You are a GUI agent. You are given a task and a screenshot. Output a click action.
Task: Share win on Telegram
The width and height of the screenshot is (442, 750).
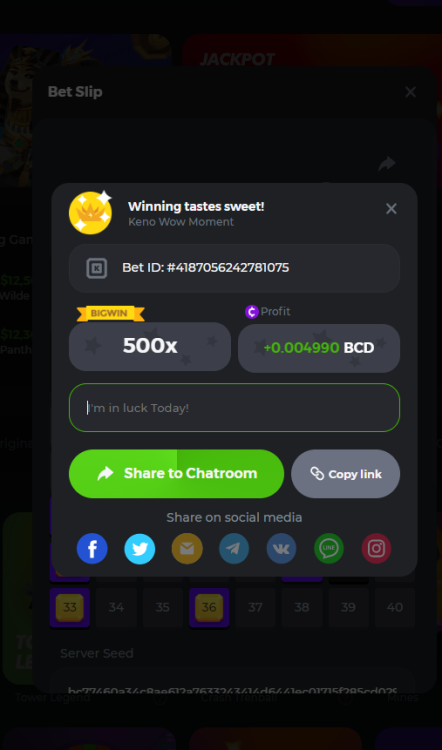tap(234, 549)
